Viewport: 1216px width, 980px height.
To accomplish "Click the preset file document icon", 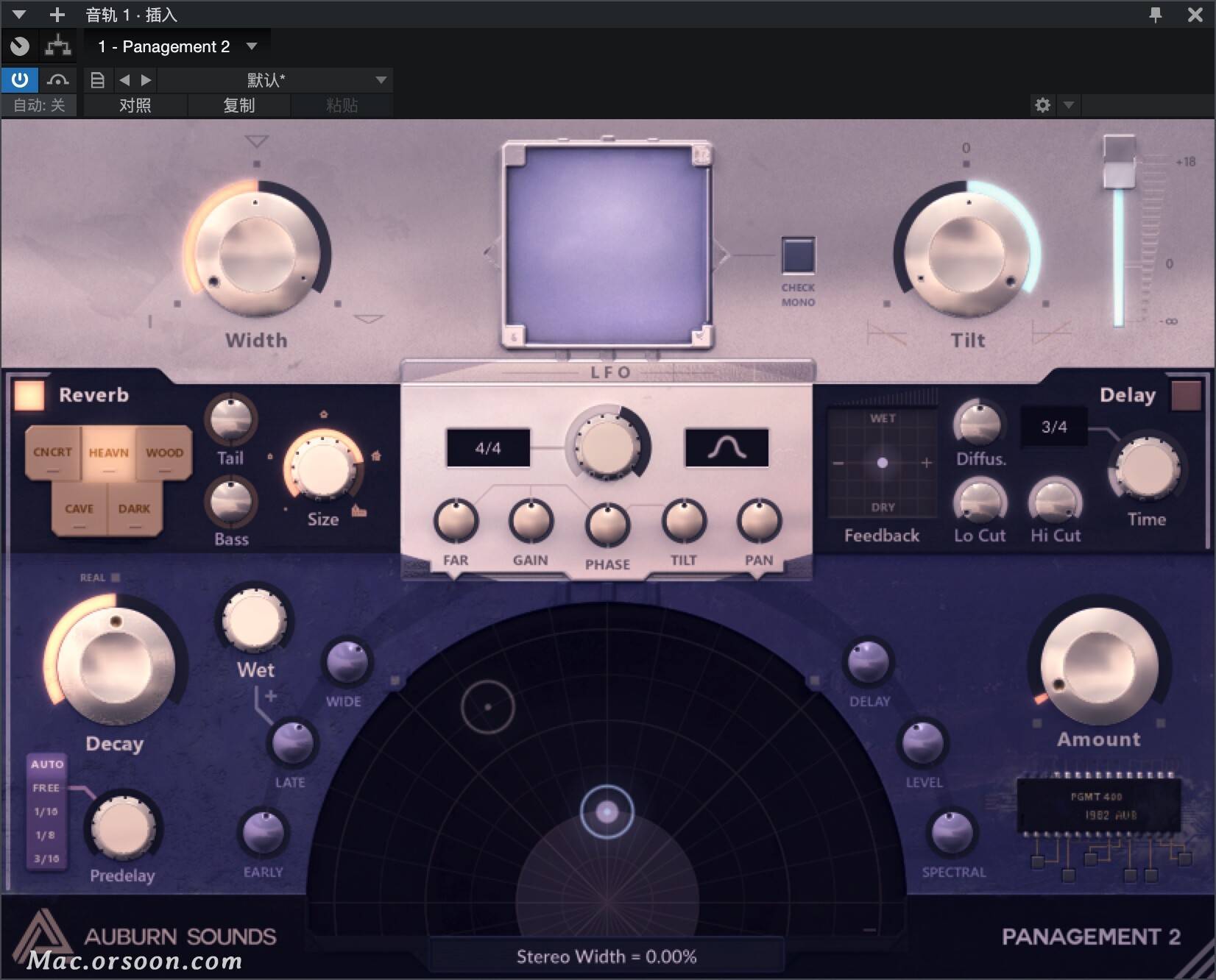I will click(97, 79).
